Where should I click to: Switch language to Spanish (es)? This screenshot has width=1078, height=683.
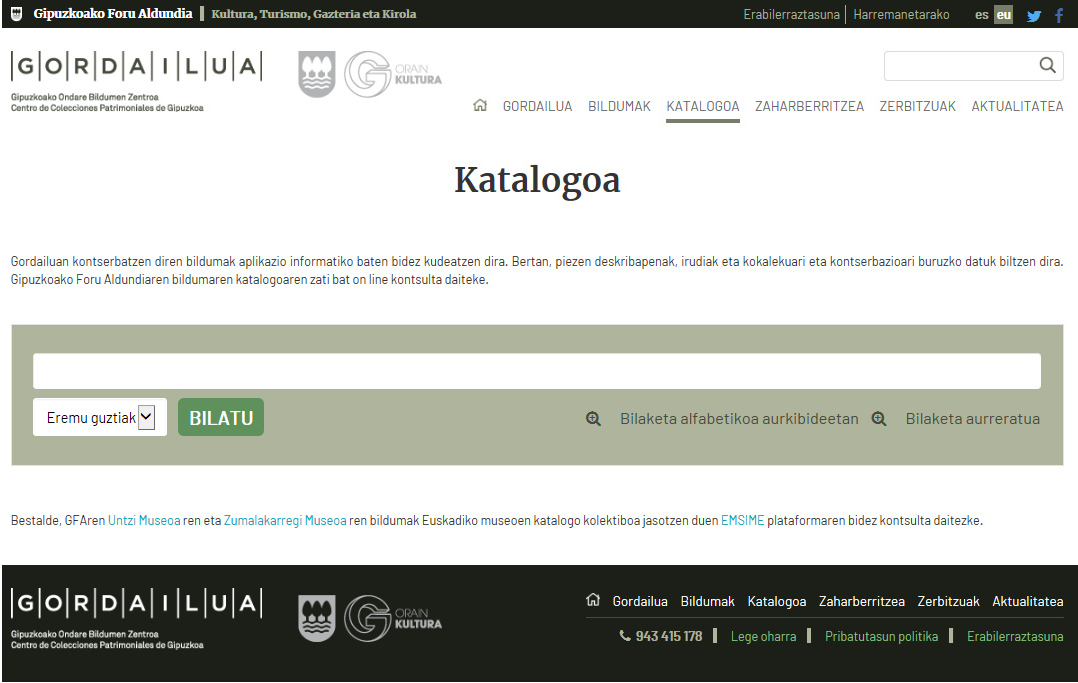pos(982,15)
